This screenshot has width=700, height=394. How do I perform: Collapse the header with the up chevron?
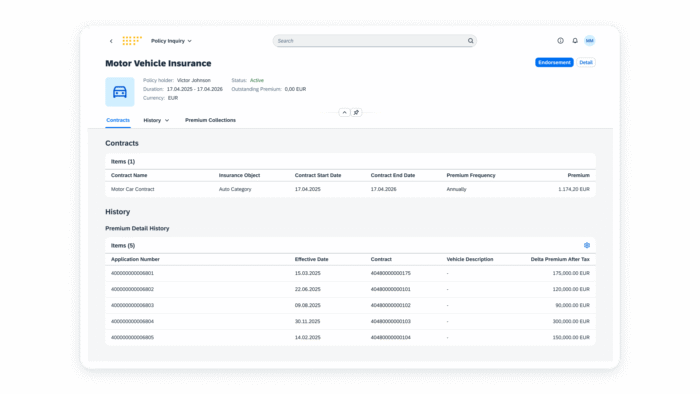[344, 112]
